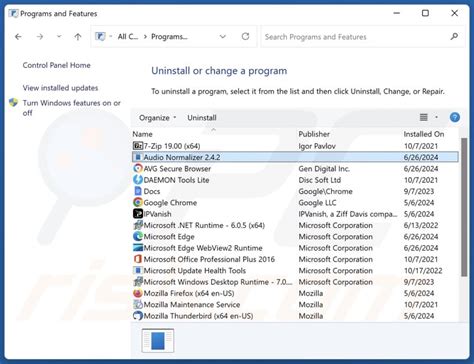The image size is (474, 364).
Task: Click the Mozilla Maintenance Service icon
Action: [x=138, y=305]
